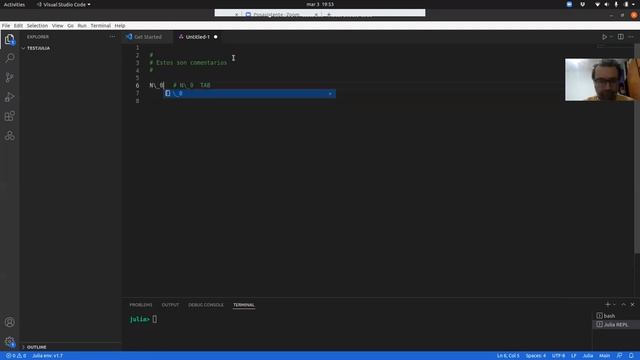640x360 pixels.
Task: Open the Run and Debug view
Action: [x=9, y=97]
